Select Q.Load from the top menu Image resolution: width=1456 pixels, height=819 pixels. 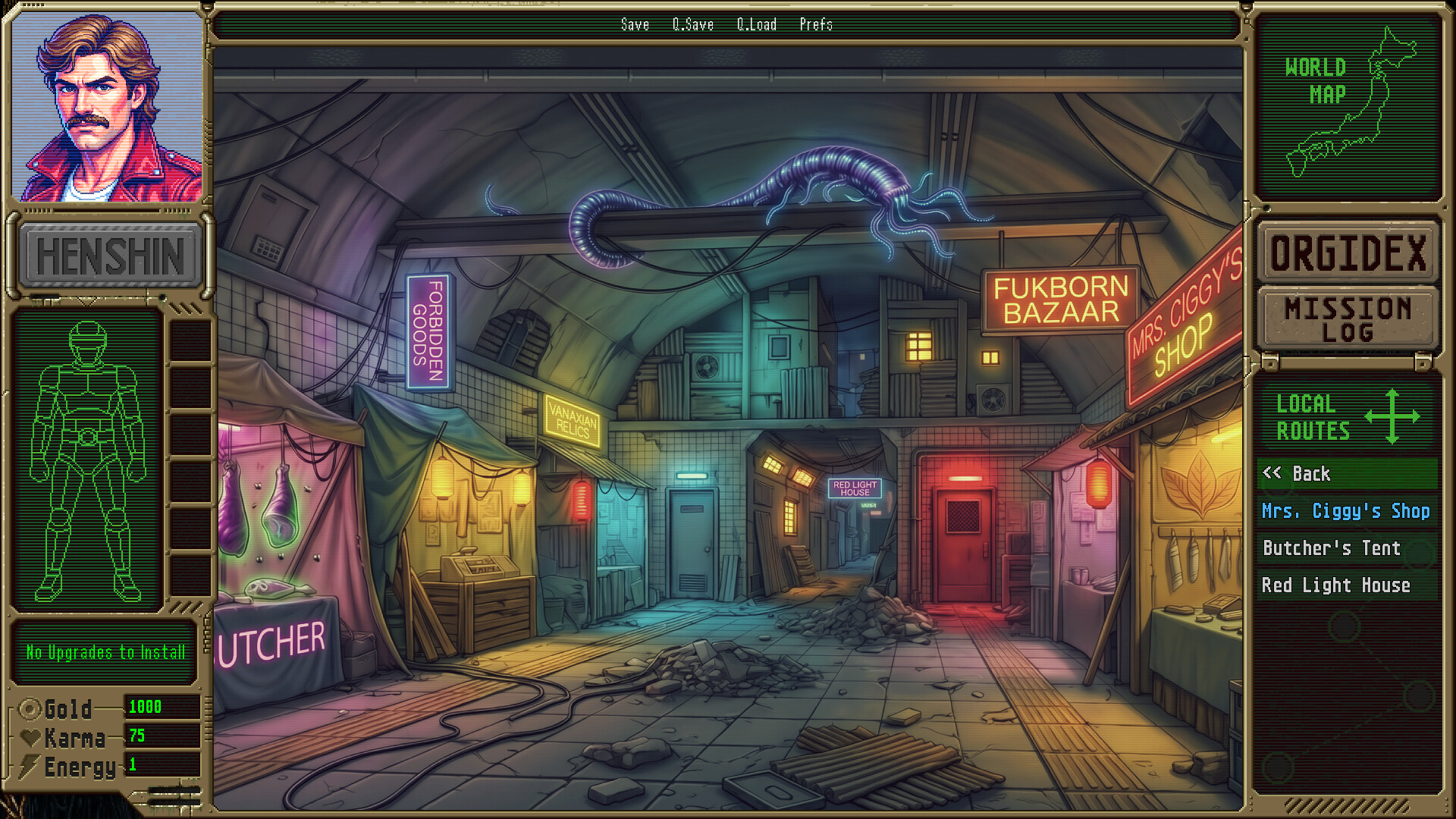[756, 24]
